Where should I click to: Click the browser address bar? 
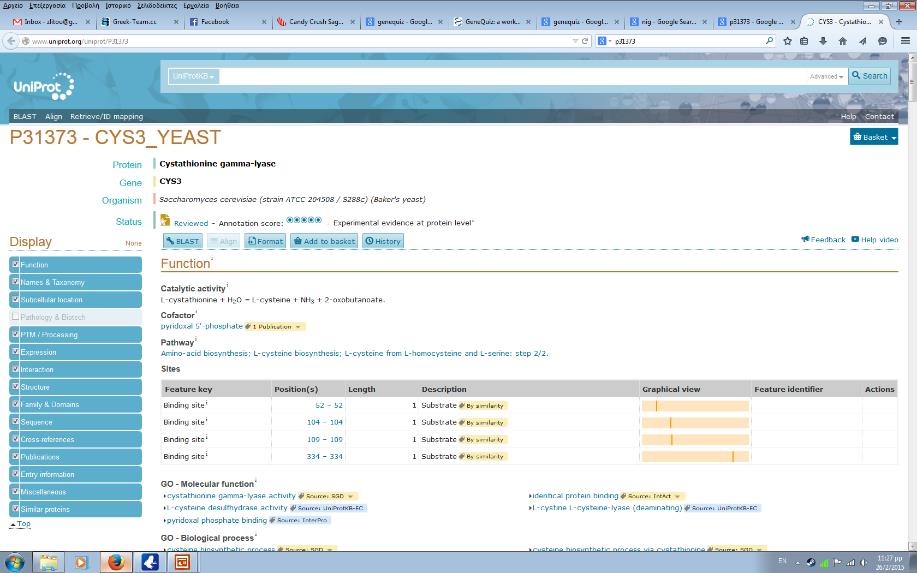[297, 41]
